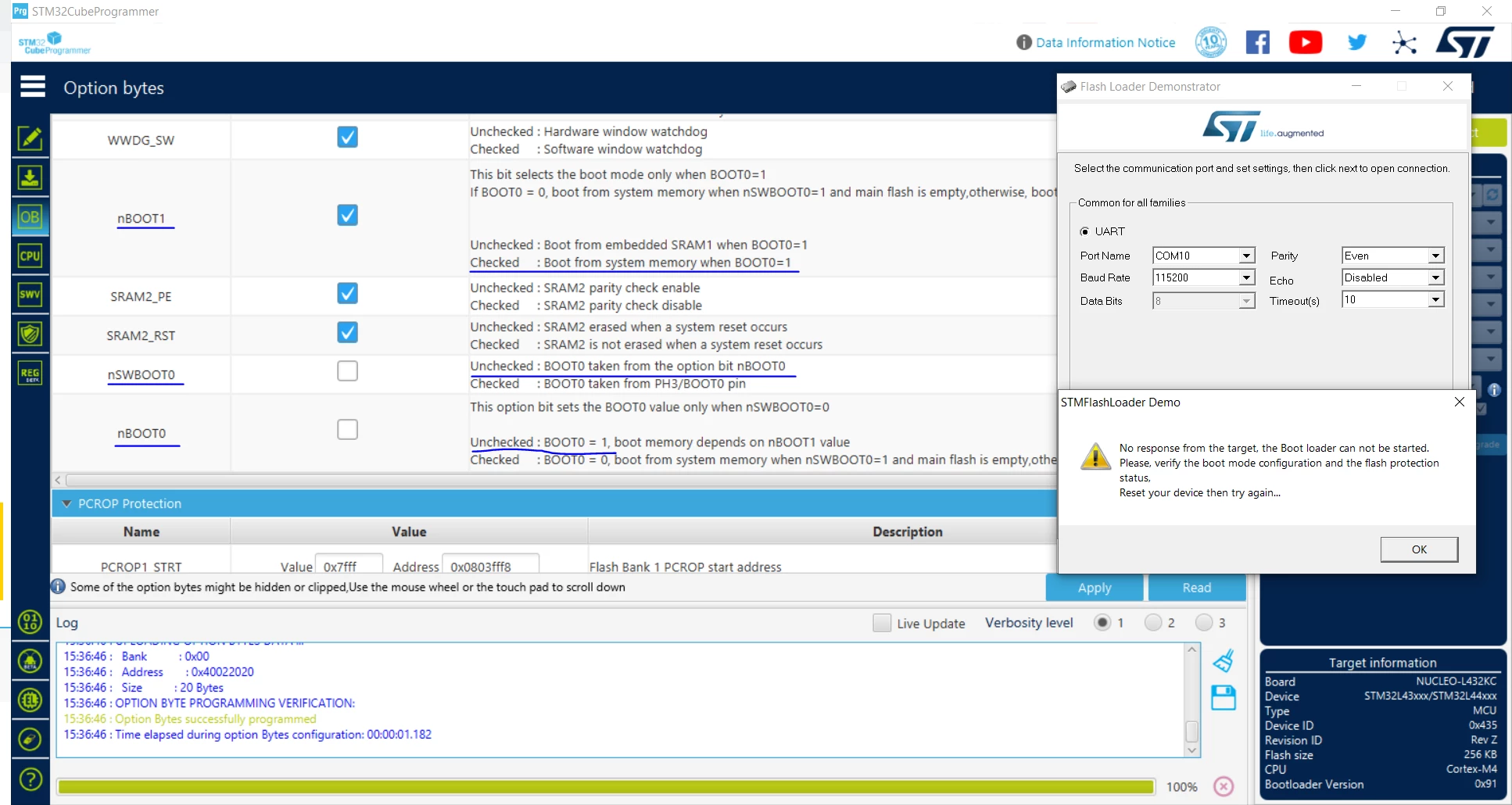Click the Read button

click(x=1197, y=588)
